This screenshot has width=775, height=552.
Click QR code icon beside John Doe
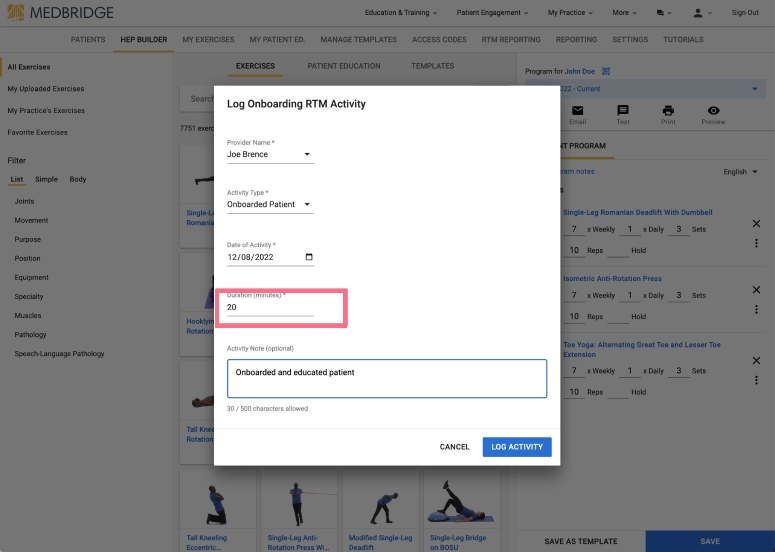tap(606, 71)
